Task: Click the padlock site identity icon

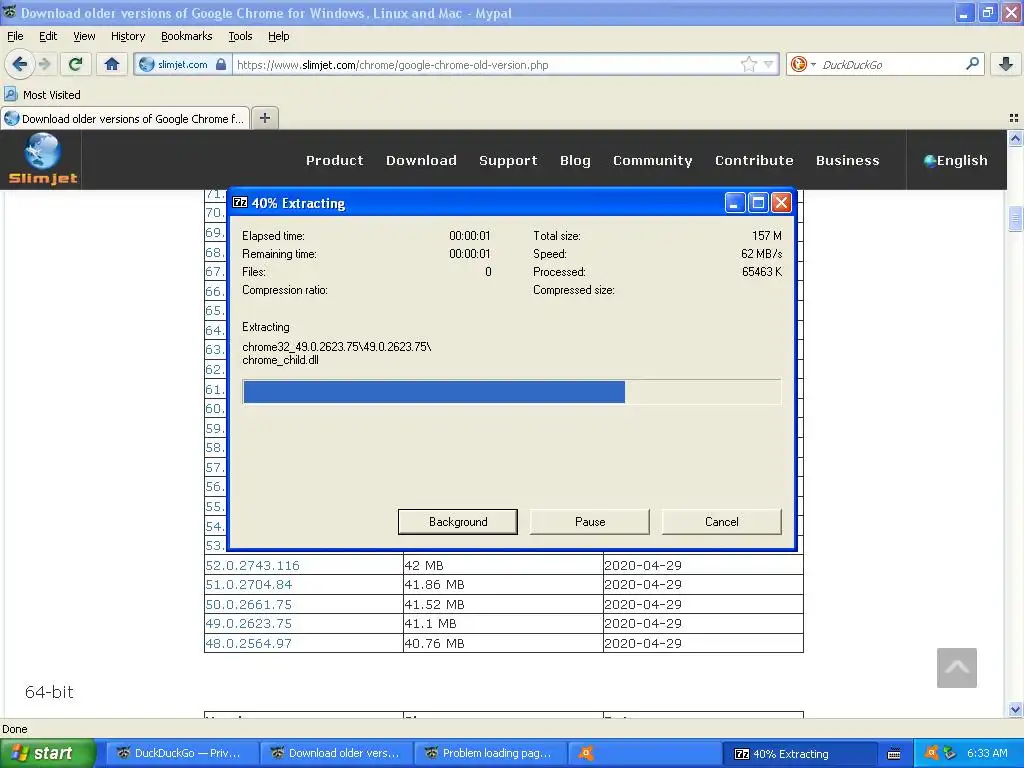Action: [x=221, y=65]
